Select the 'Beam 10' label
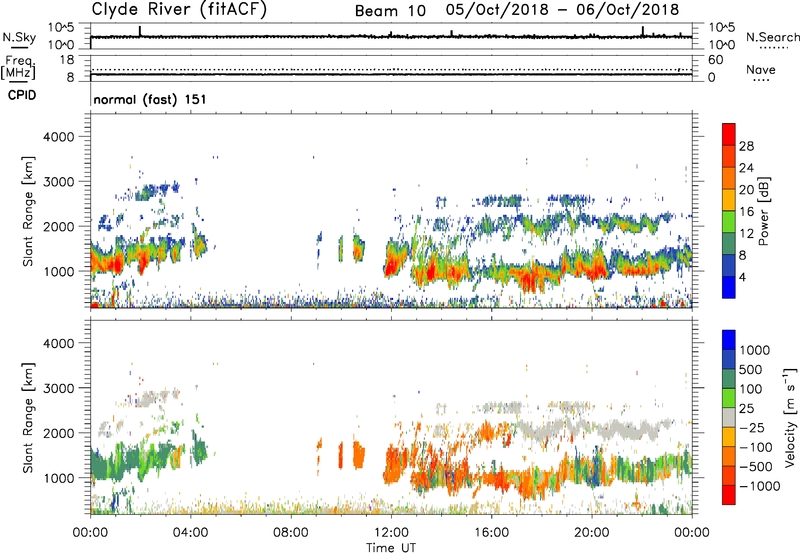 [x=390, y=11]
